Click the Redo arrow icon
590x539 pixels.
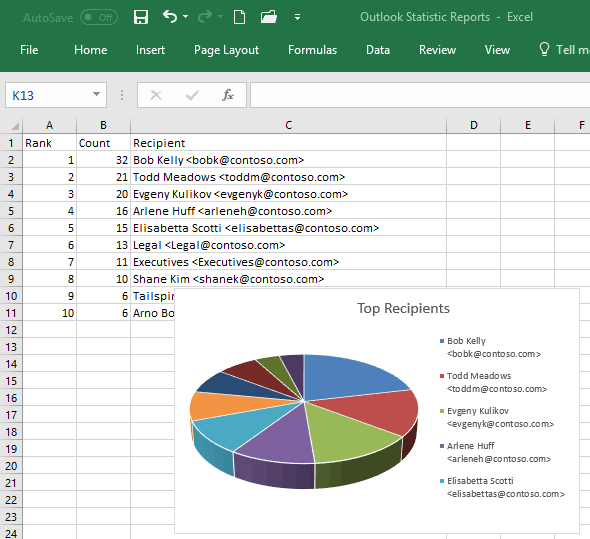(x=205, y=17)
